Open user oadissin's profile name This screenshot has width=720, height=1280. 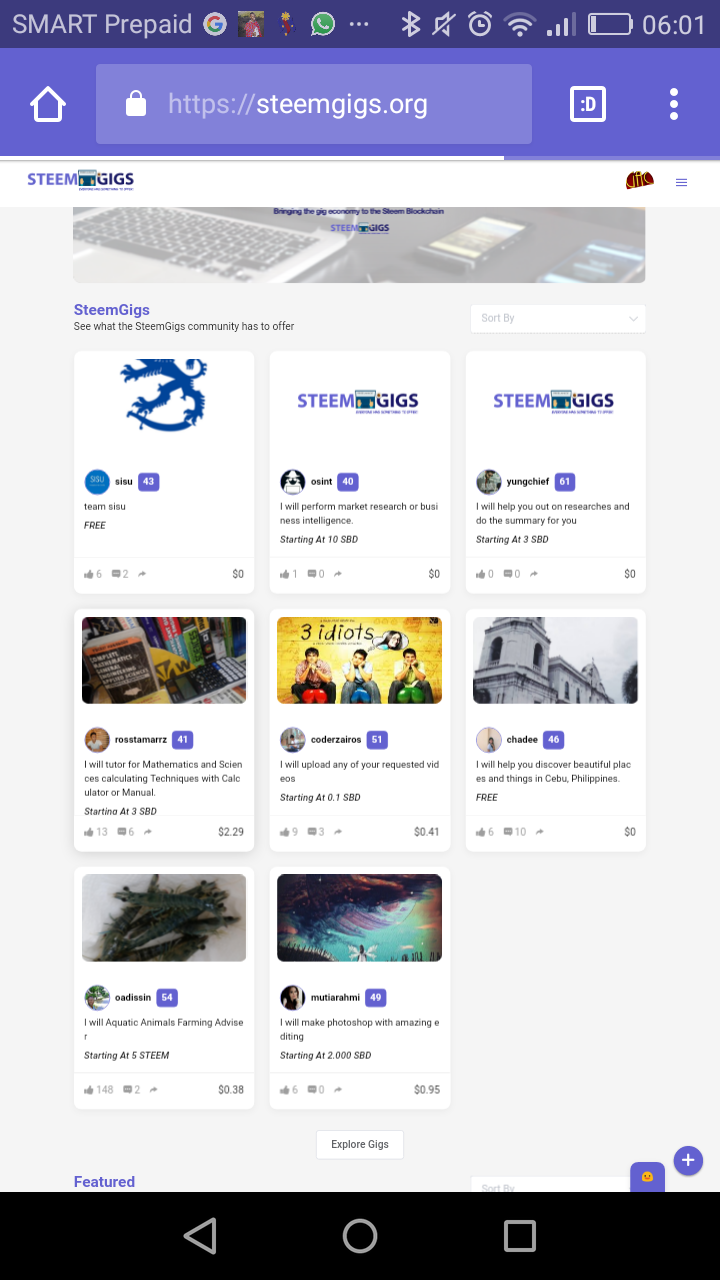tap(133, 998)
